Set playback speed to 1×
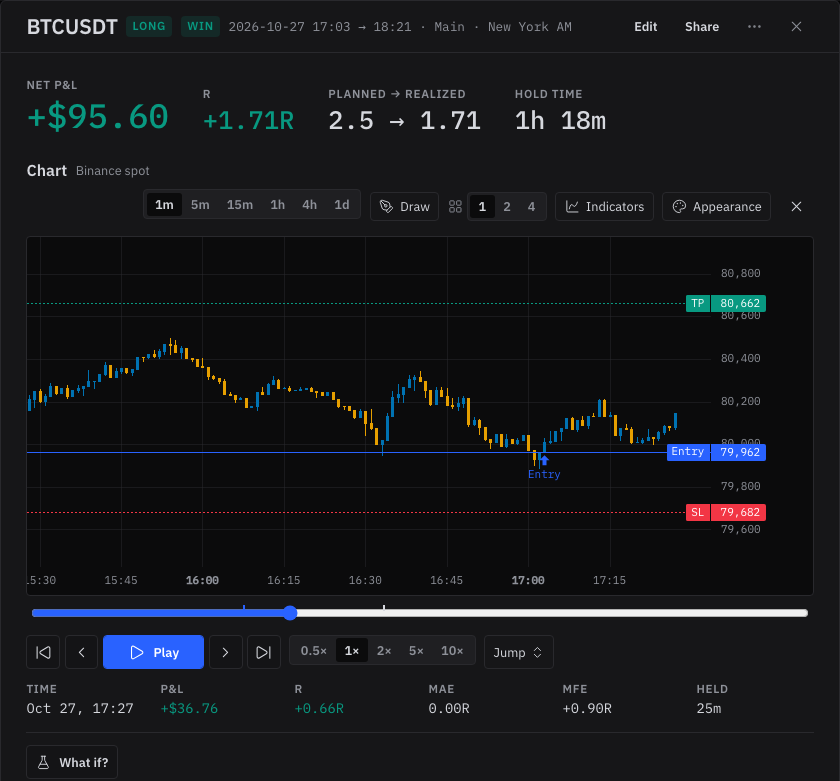Image resolution: width=840 pixels, height=781 pixels. point(351,651)
